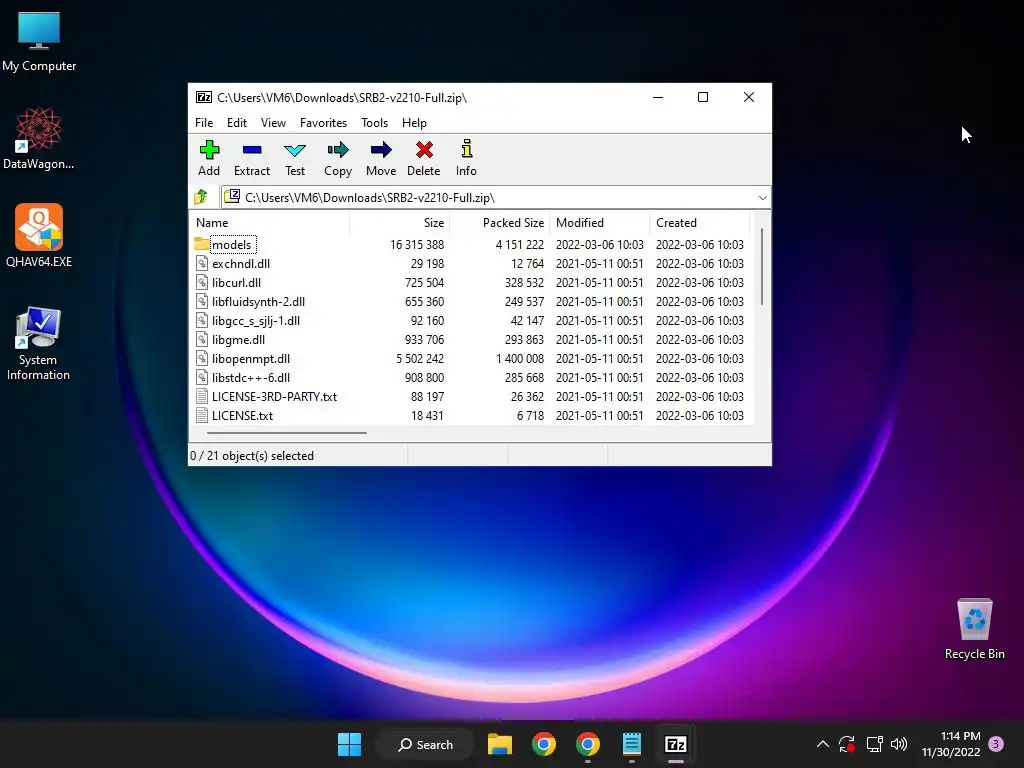The height and width of the screenshot is (768, 1024).
Task: Open the first Chrome taskbar icon
Action: (x=543, y=744)
